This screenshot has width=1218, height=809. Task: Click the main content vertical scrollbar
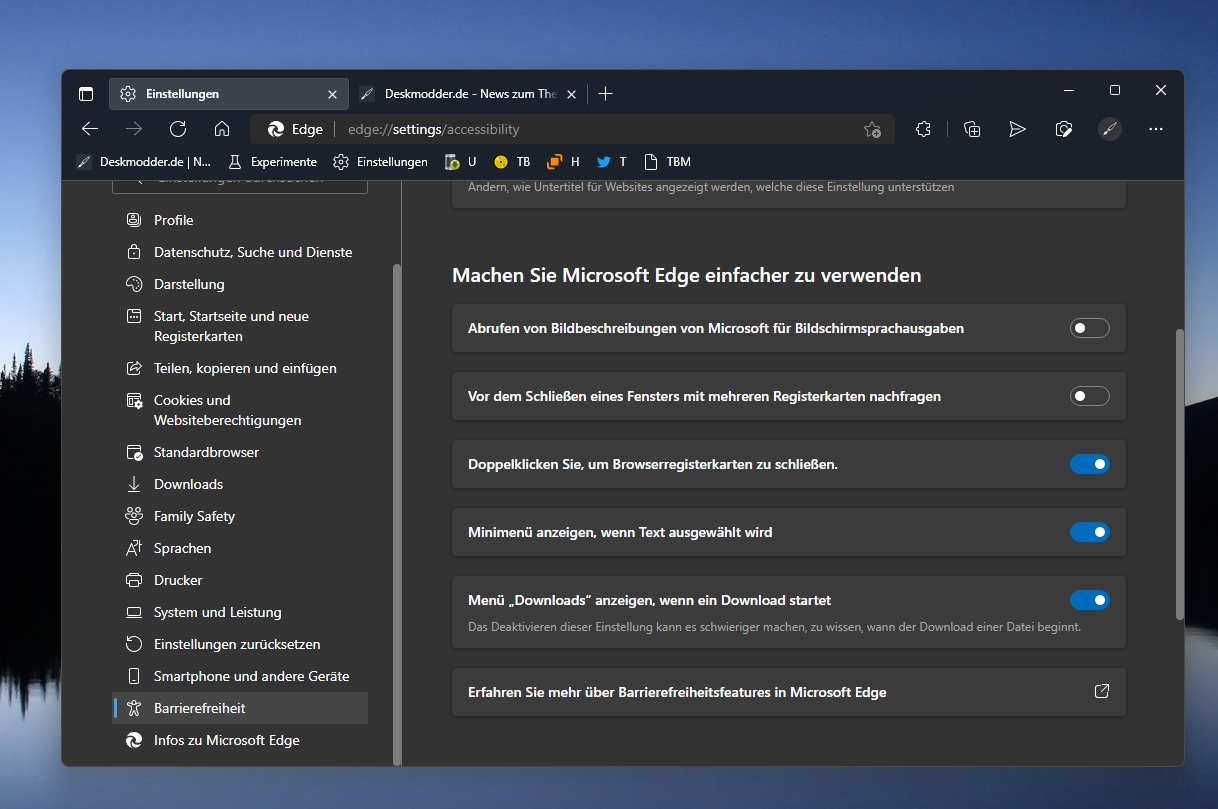[1179, 474]
